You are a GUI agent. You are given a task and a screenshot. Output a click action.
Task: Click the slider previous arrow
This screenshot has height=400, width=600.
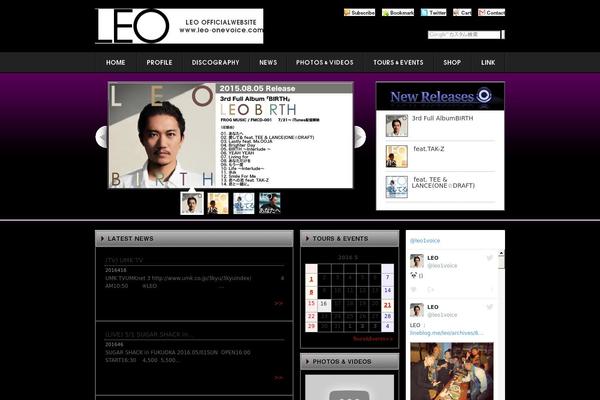tap(102, 137)
